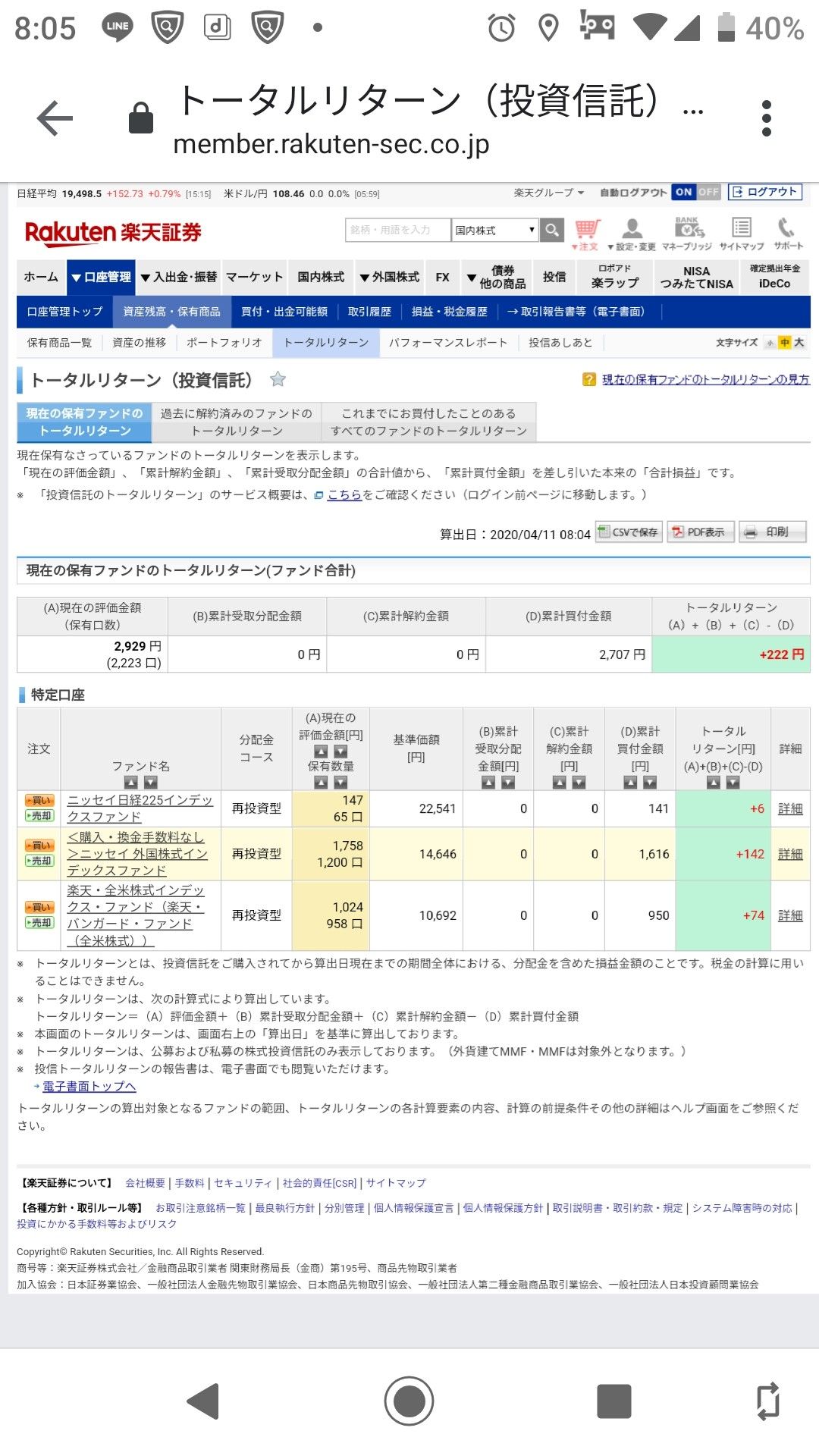Switch to the 過去に解約済みのファンド tab
Viewport: 819px width, 1456px height.
point(237,422)
